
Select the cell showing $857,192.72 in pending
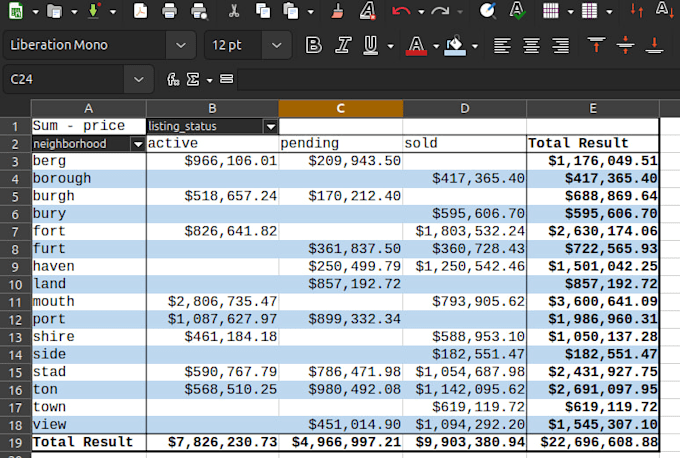click(x=340, y=284)
